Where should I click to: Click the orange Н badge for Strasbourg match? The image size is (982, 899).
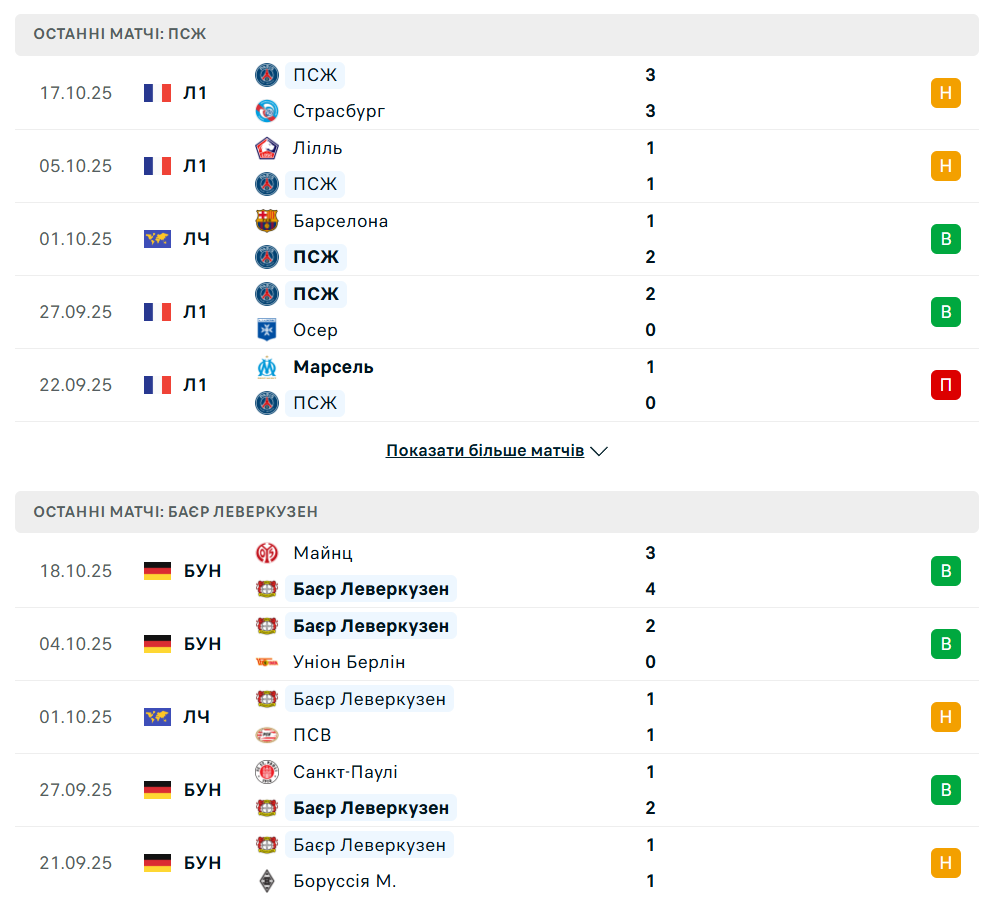pyautogui.click(x=945, y=93)
